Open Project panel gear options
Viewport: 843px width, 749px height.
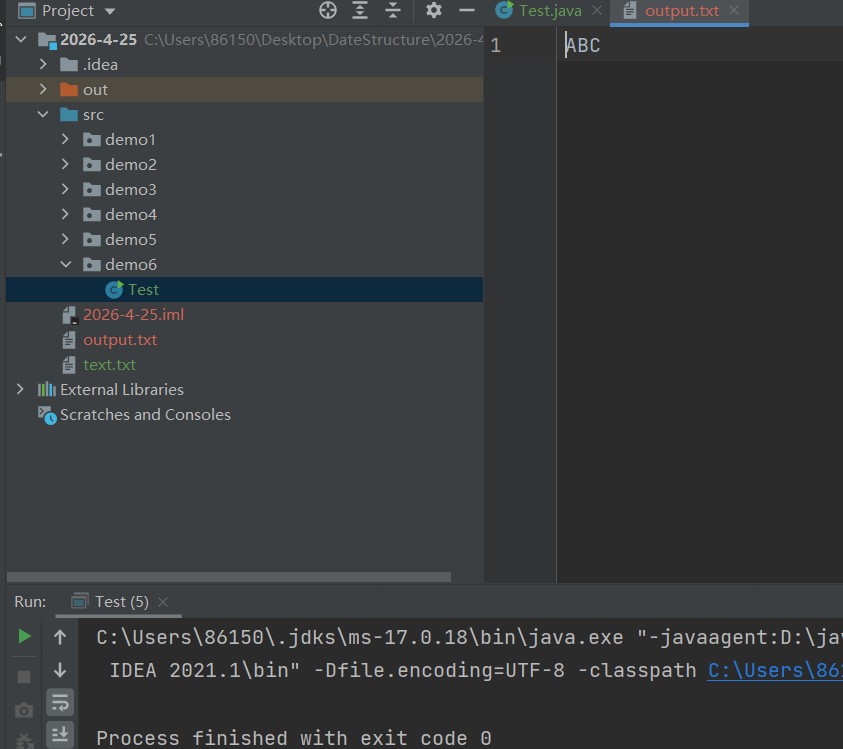click(433, 11)
